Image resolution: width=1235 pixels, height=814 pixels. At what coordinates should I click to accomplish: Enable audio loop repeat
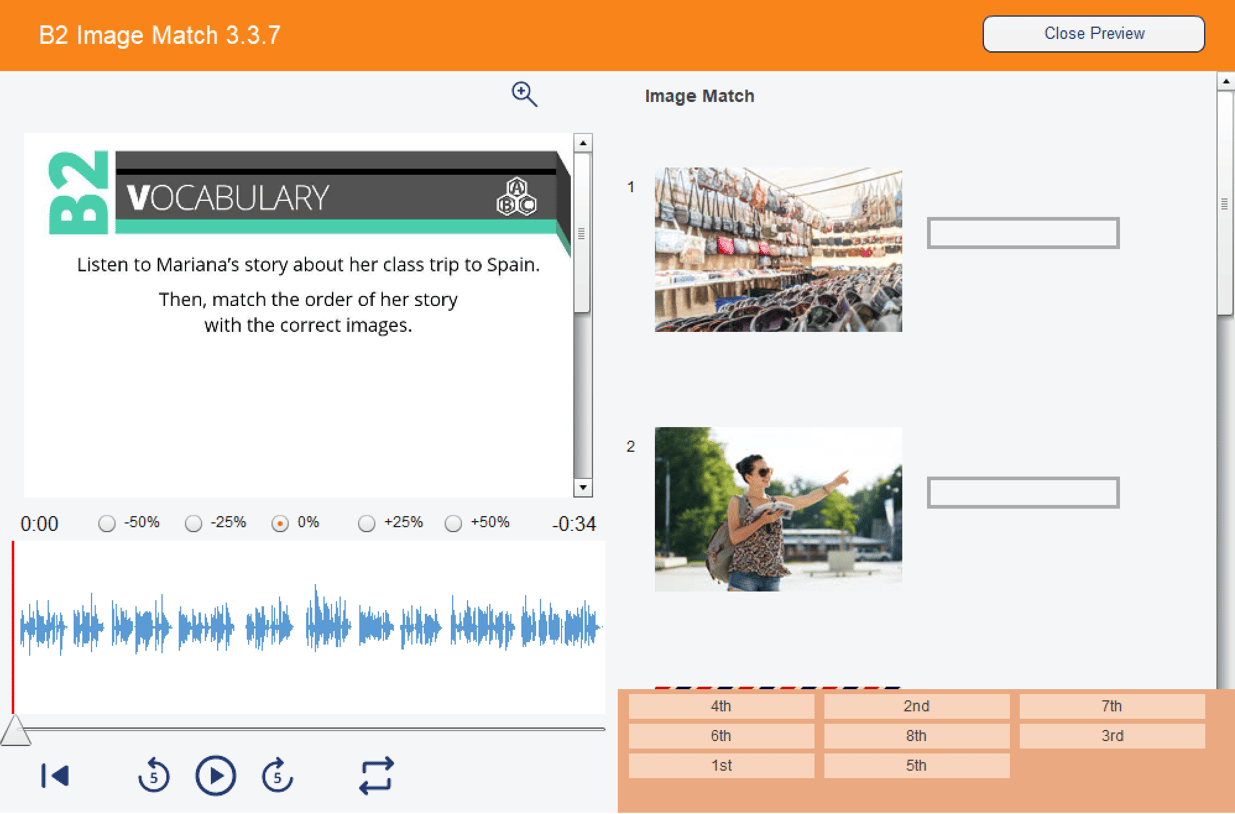click(x=376, y=775)
